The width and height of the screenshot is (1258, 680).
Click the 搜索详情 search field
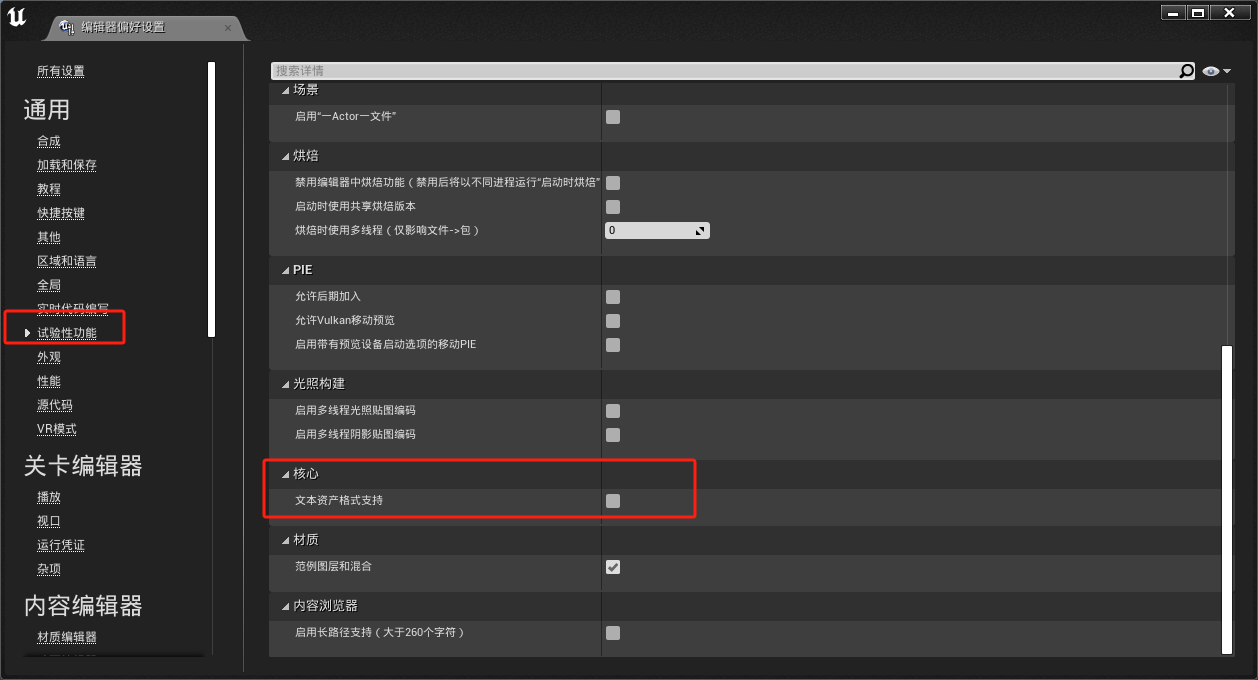coord(720,71)
